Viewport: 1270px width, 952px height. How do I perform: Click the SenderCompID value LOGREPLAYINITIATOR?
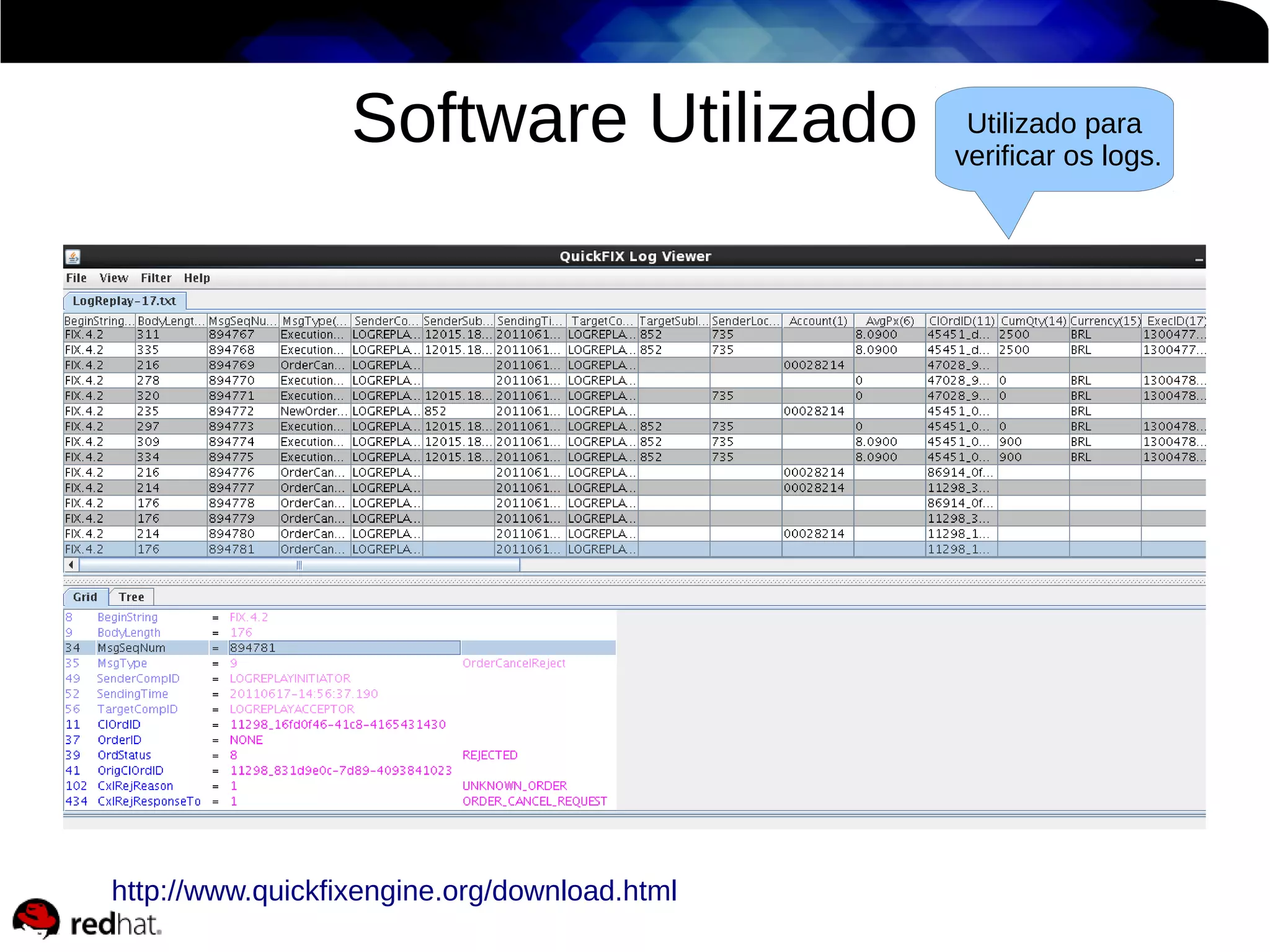(290, 678)
